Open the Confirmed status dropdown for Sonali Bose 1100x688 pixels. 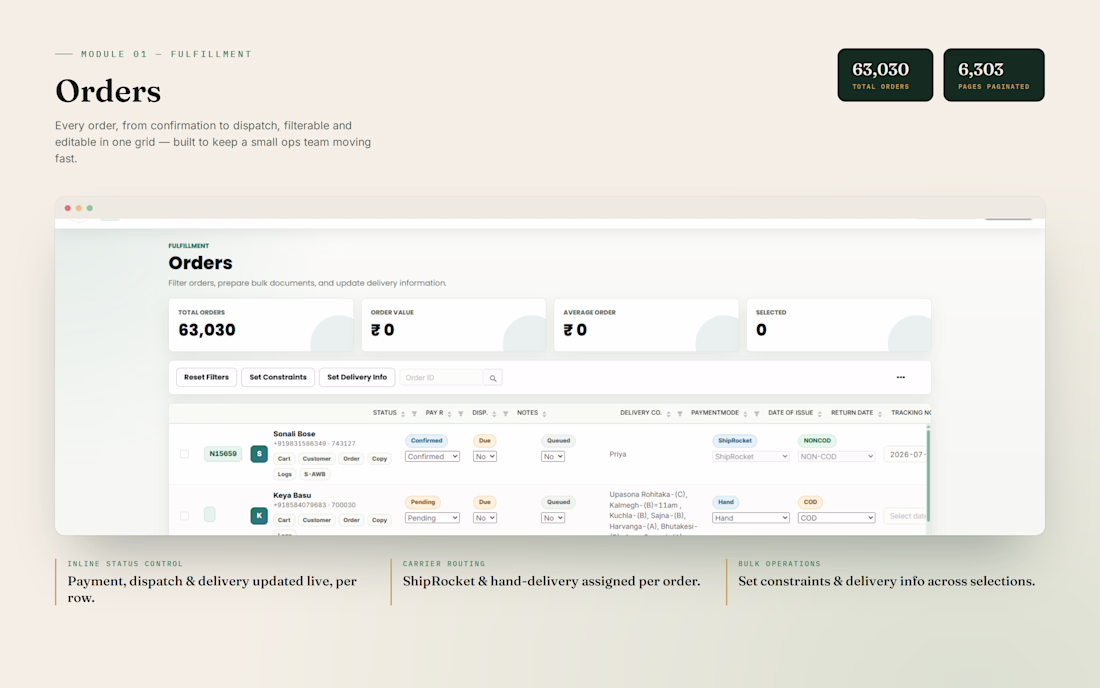click(x=432, y=457)
